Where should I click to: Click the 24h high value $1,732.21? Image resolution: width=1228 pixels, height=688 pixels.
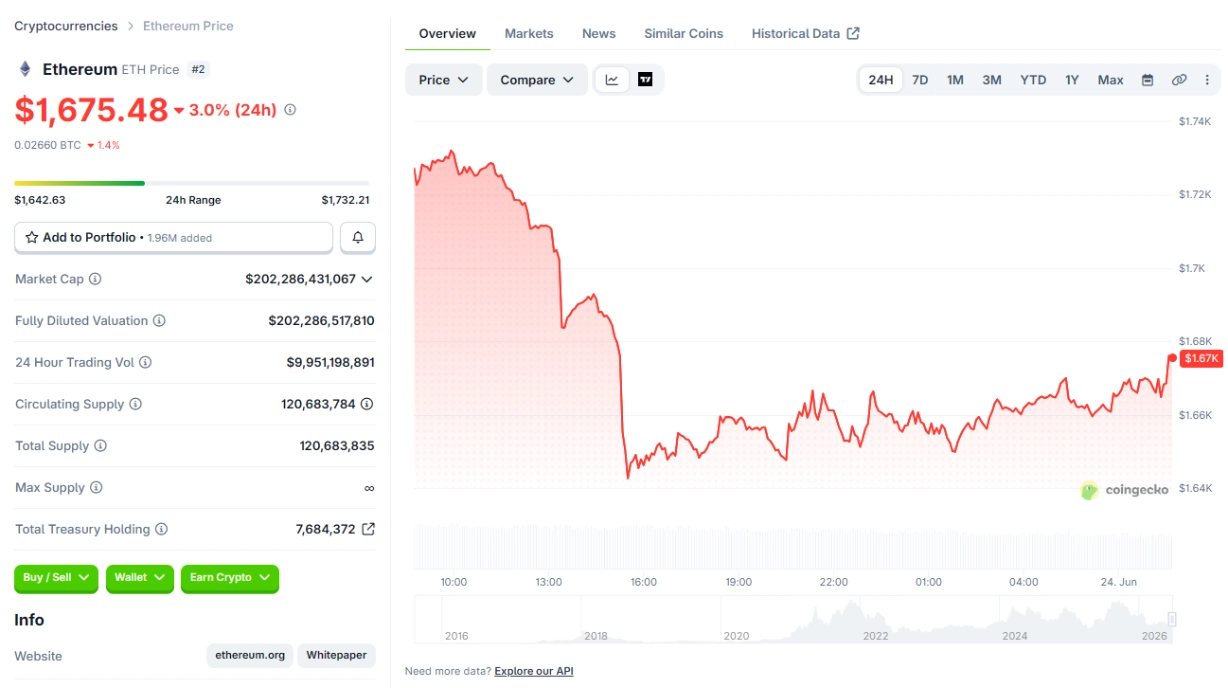pos(346,200)
